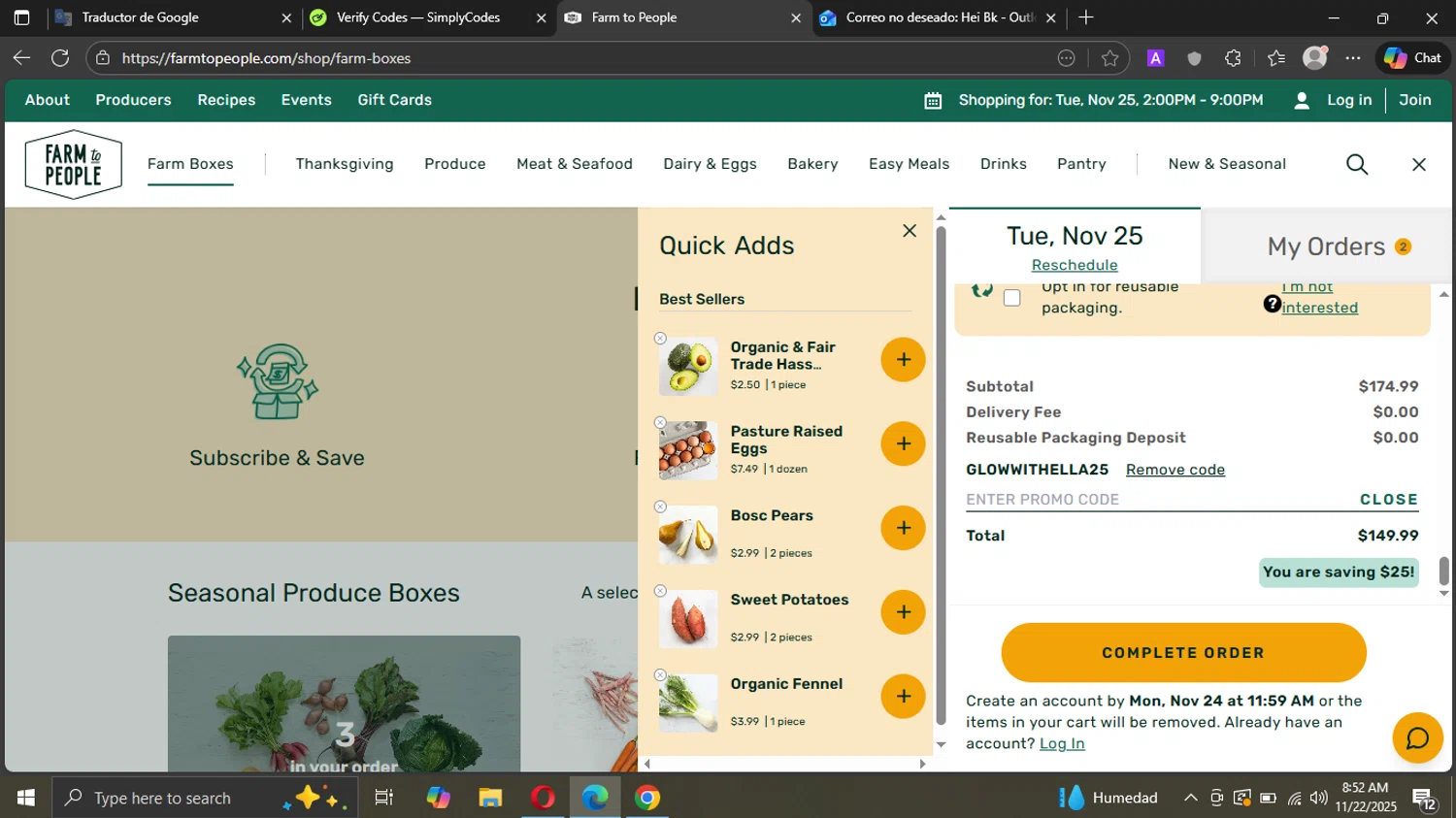1456x818 pixels.
Task: Add Organic Fennel with plus button
Action: point(903,697)
